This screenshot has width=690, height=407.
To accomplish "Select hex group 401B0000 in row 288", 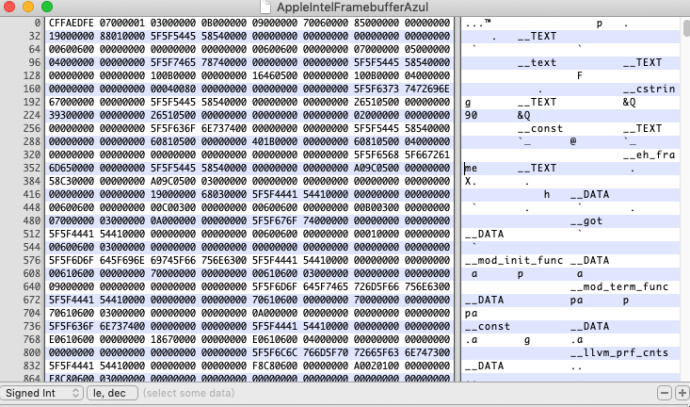I will point(275,142).
